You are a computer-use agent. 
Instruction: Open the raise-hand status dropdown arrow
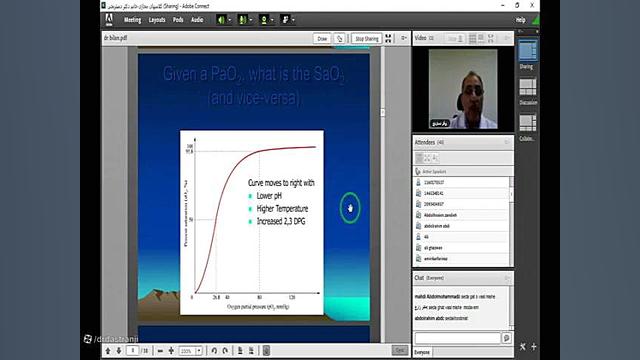tap(293, 20)
